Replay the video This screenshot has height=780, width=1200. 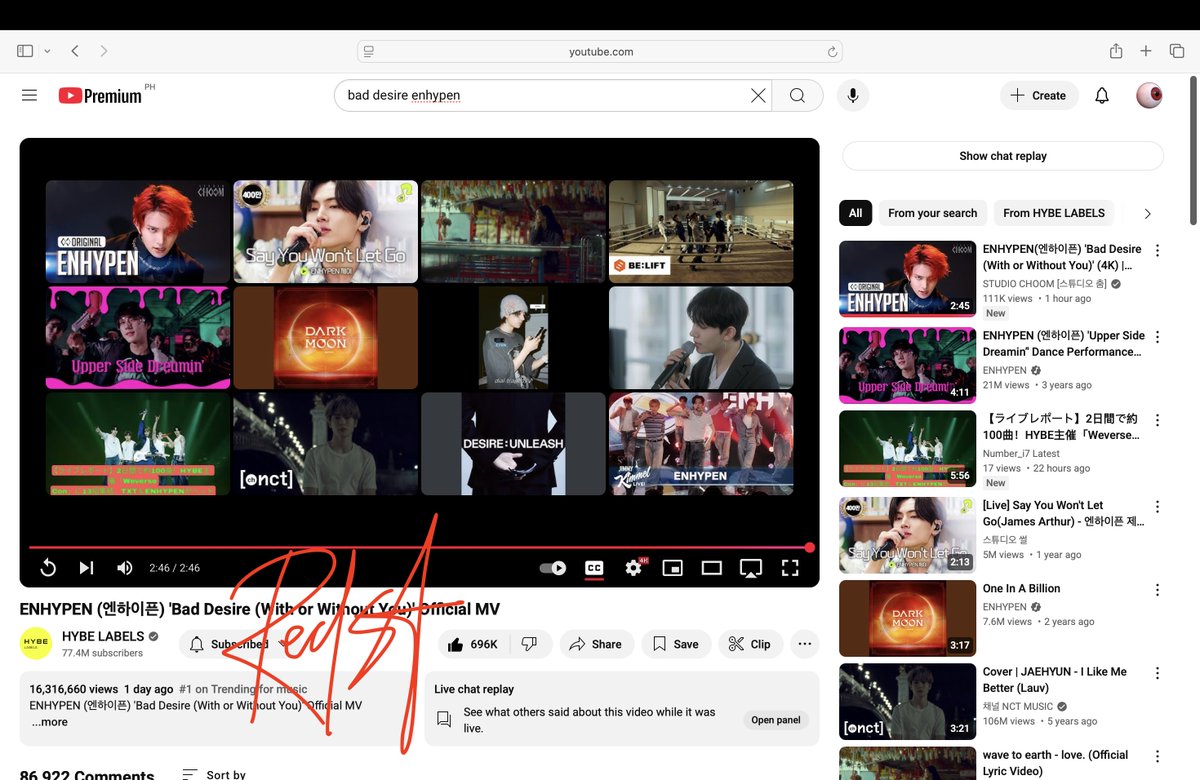[x=48, y=568]
